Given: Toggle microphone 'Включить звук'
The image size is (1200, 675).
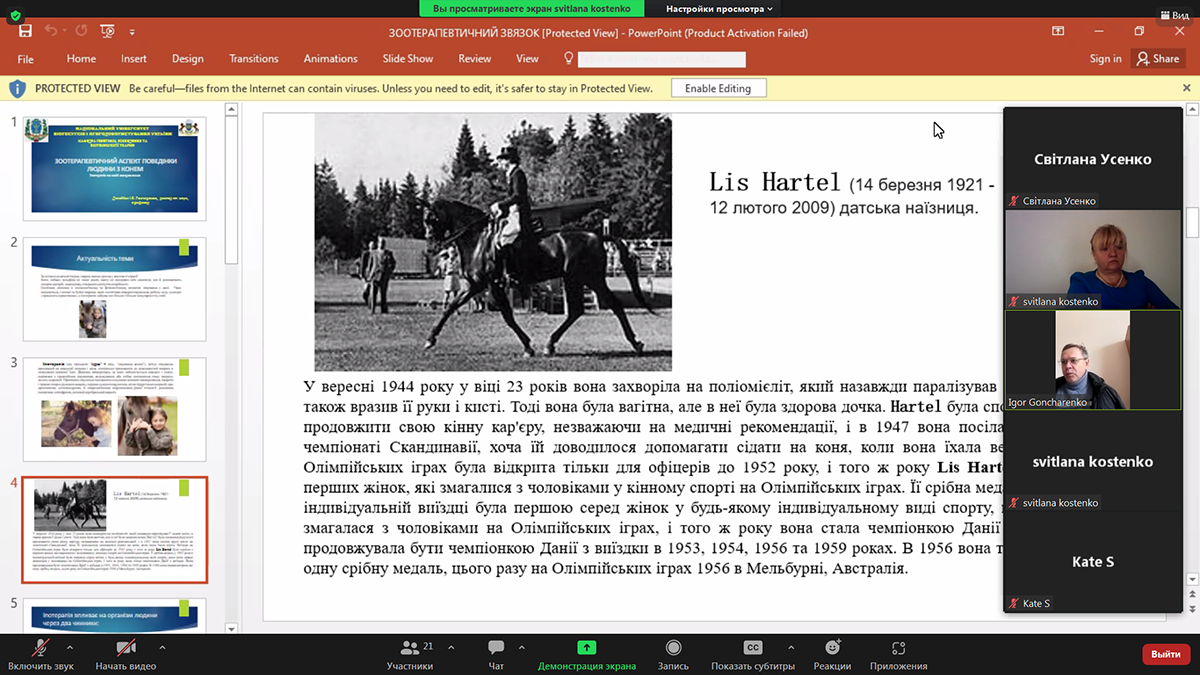Looking at the screenshot, I should coord(42,654).
